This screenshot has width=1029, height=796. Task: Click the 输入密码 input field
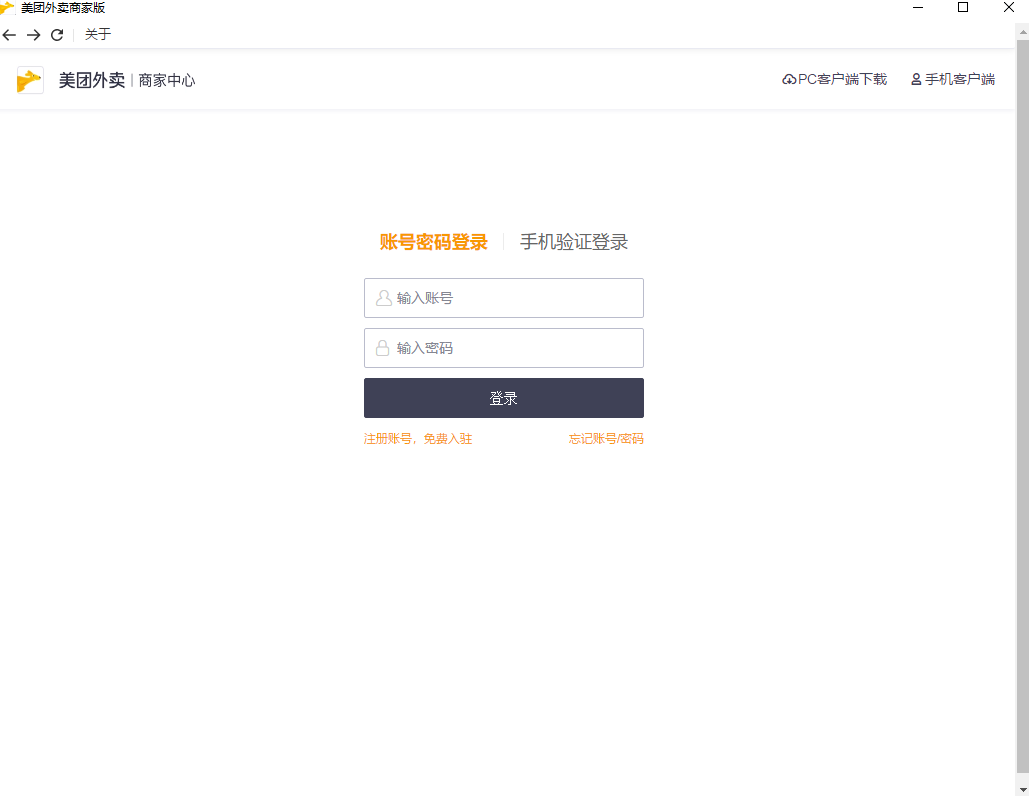pyautogui.click(x=504, y=348)
